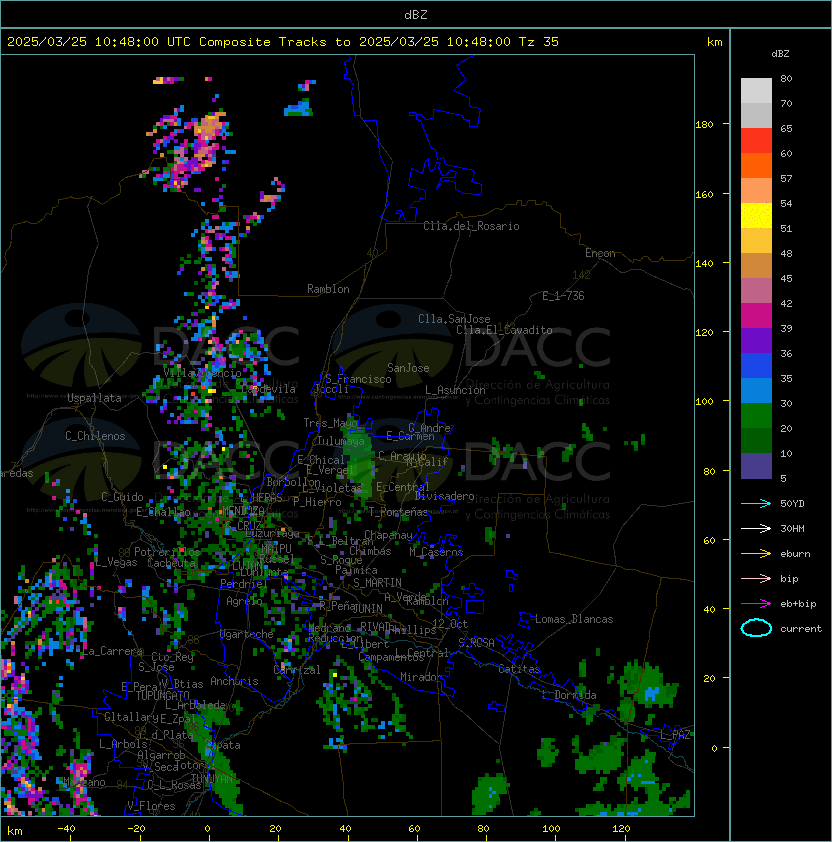Screen dimensions: 832x842
Task: Click the 'L_Dormida' map label
Action: coord(569,695)
